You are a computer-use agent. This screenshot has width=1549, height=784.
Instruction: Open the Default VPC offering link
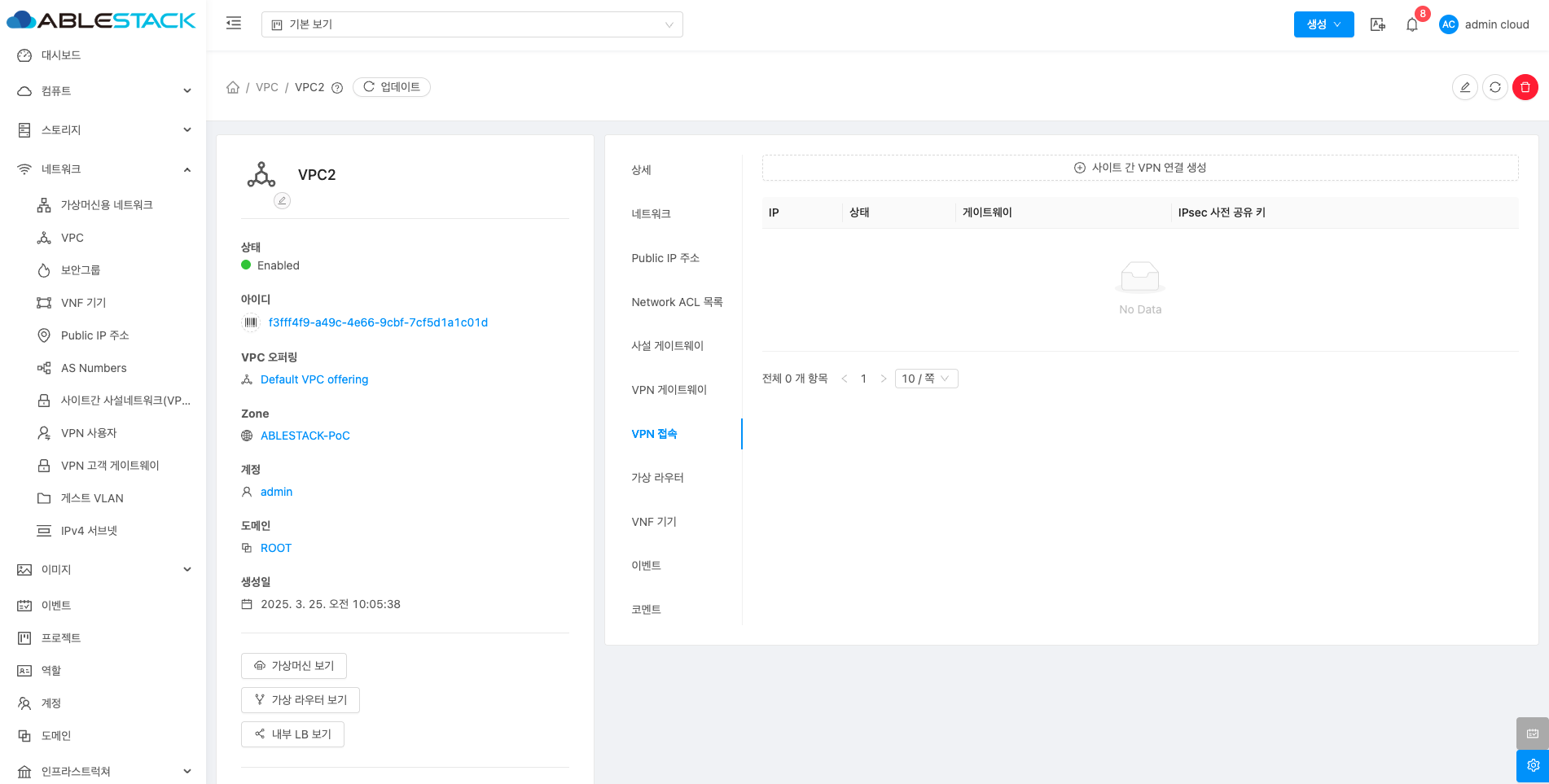click(x=314, y=379)
